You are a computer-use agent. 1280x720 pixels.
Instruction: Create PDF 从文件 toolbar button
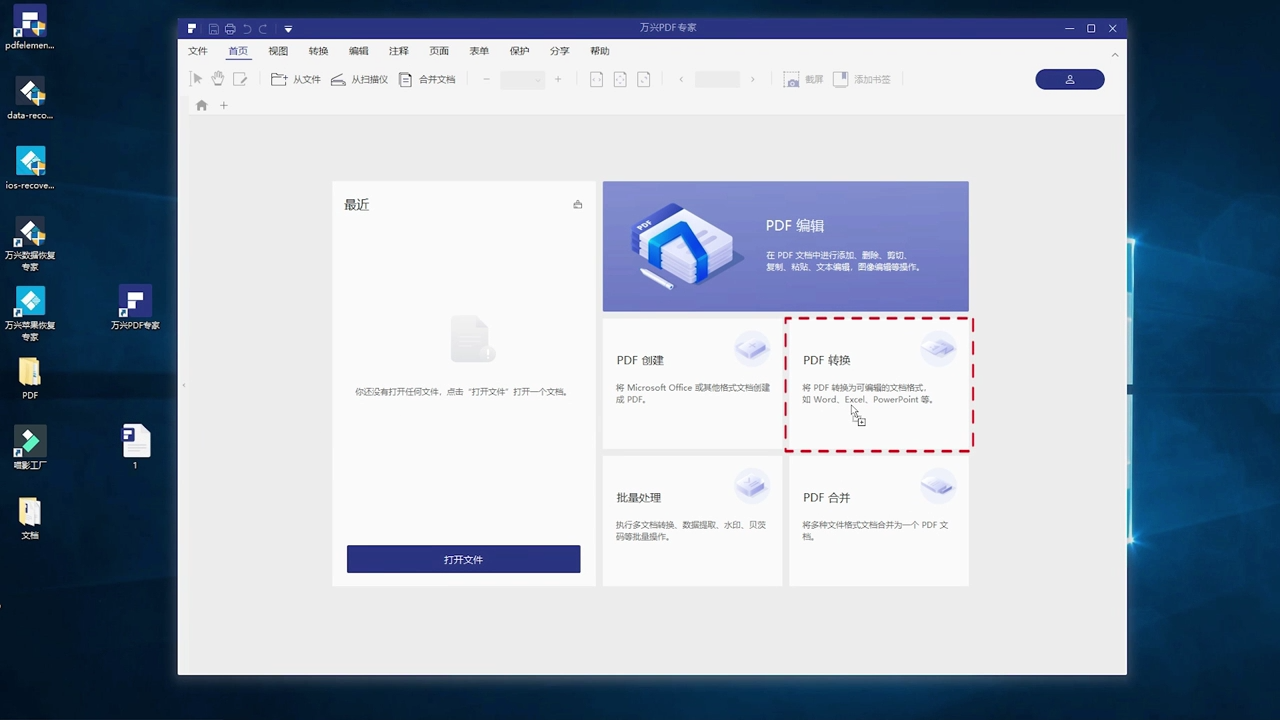pos(296,79)
